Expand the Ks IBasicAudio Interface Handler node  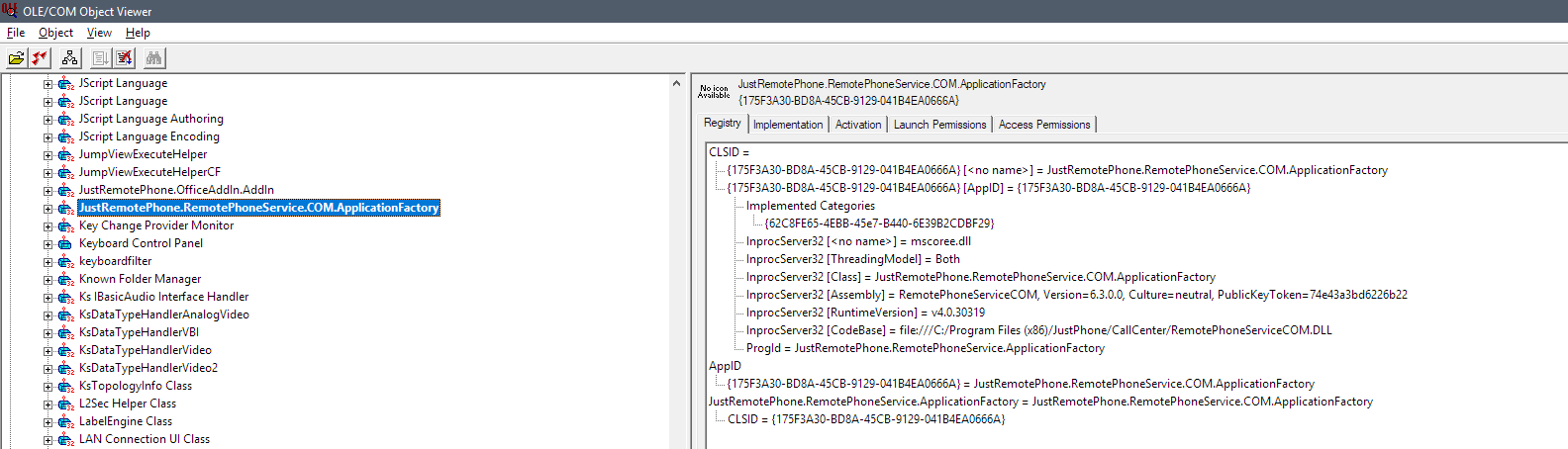coord(48,298)
